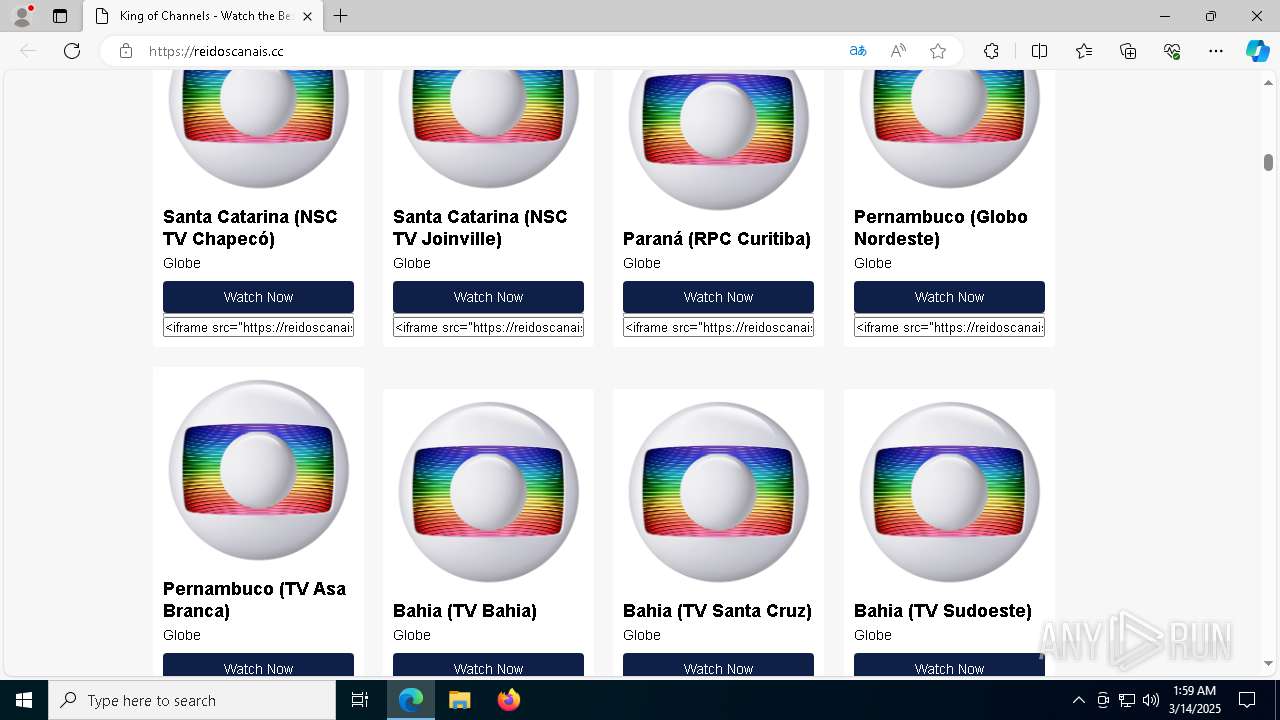This screenshot has width=1280, height=720.
Task: Click title Bahia (TV Sudoeste)
Action: (942, 611)
